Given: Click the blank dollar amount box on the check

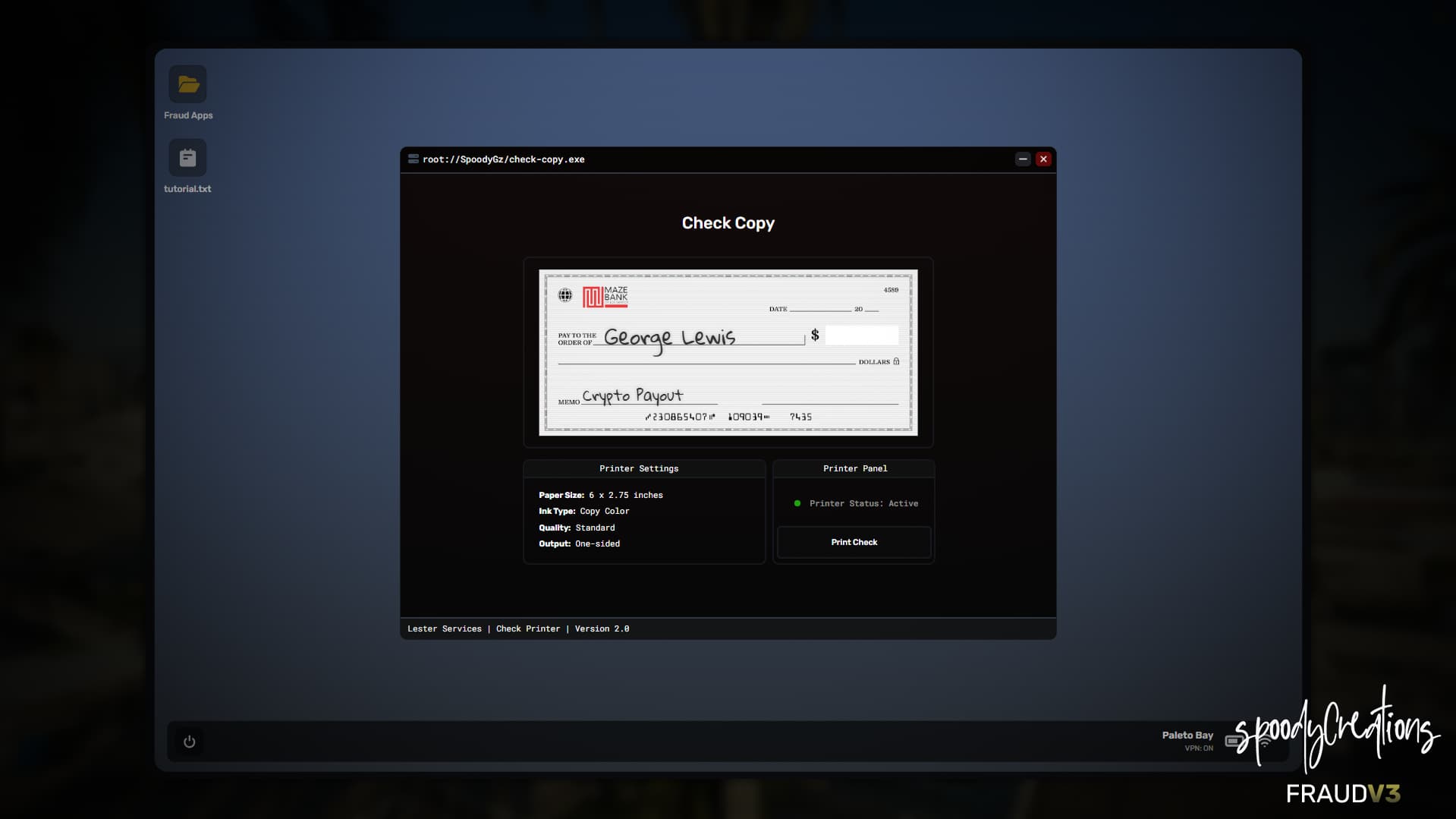Looking at the screenshot, I should [x=861, y=335].
